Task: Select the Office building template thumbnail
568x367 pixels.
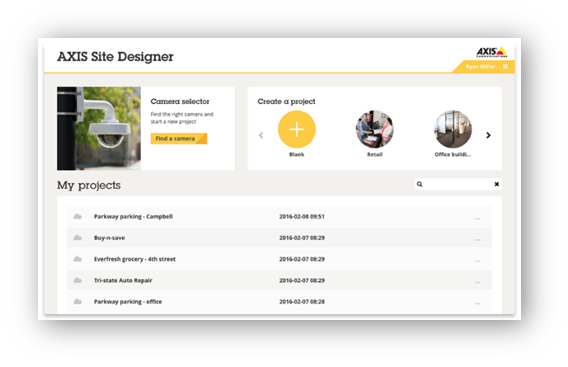Action: pyautogui.click(x=453, y=129)
